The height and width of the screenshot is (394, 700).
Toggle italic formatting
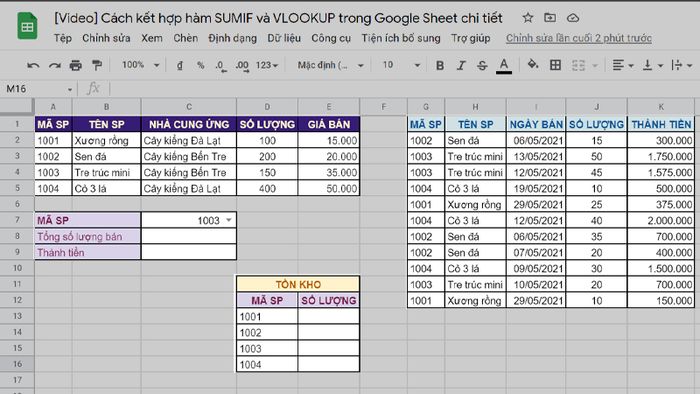coord(461,66)
